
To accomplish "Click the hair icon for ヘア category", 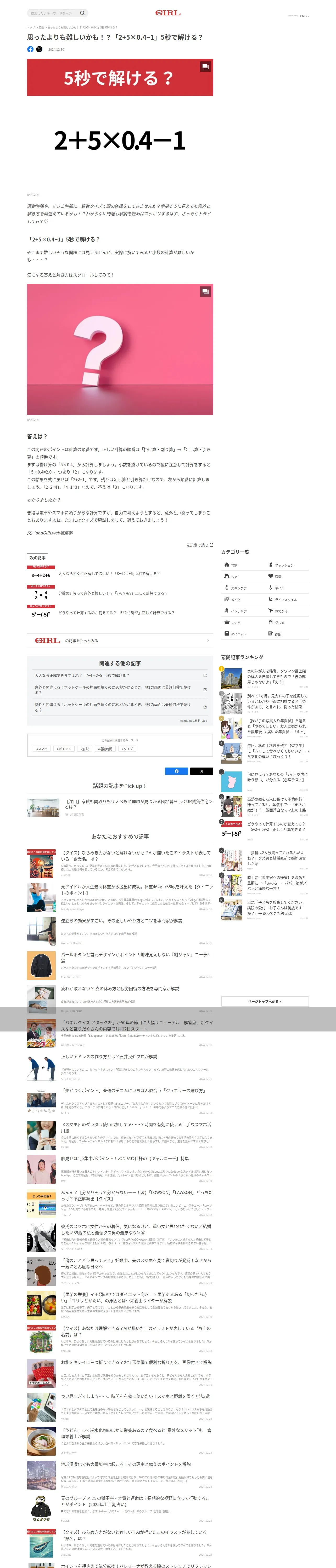I will tap(227, 577).
